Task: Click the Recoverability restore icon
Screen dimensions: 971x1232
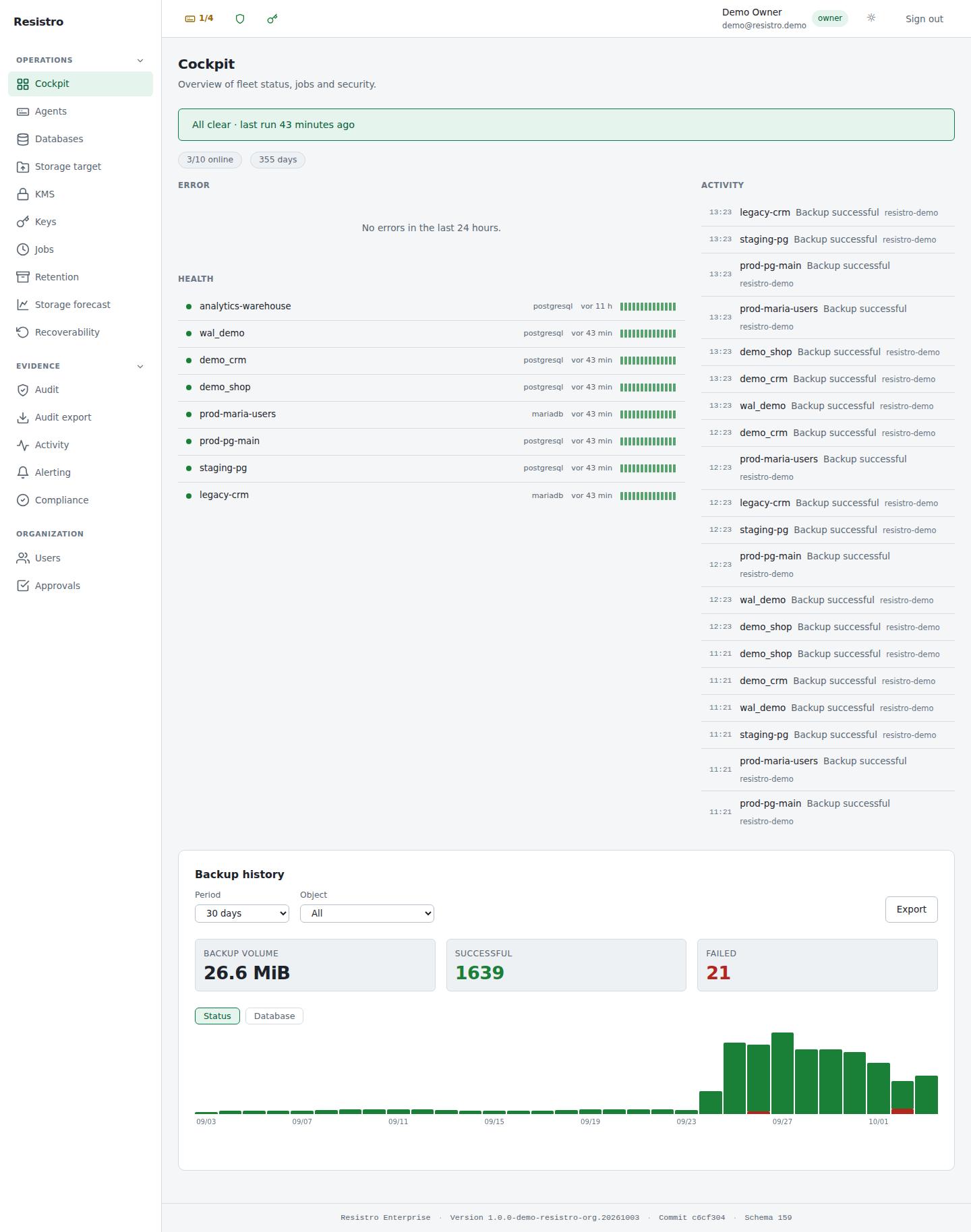Action: coord(23,333)
